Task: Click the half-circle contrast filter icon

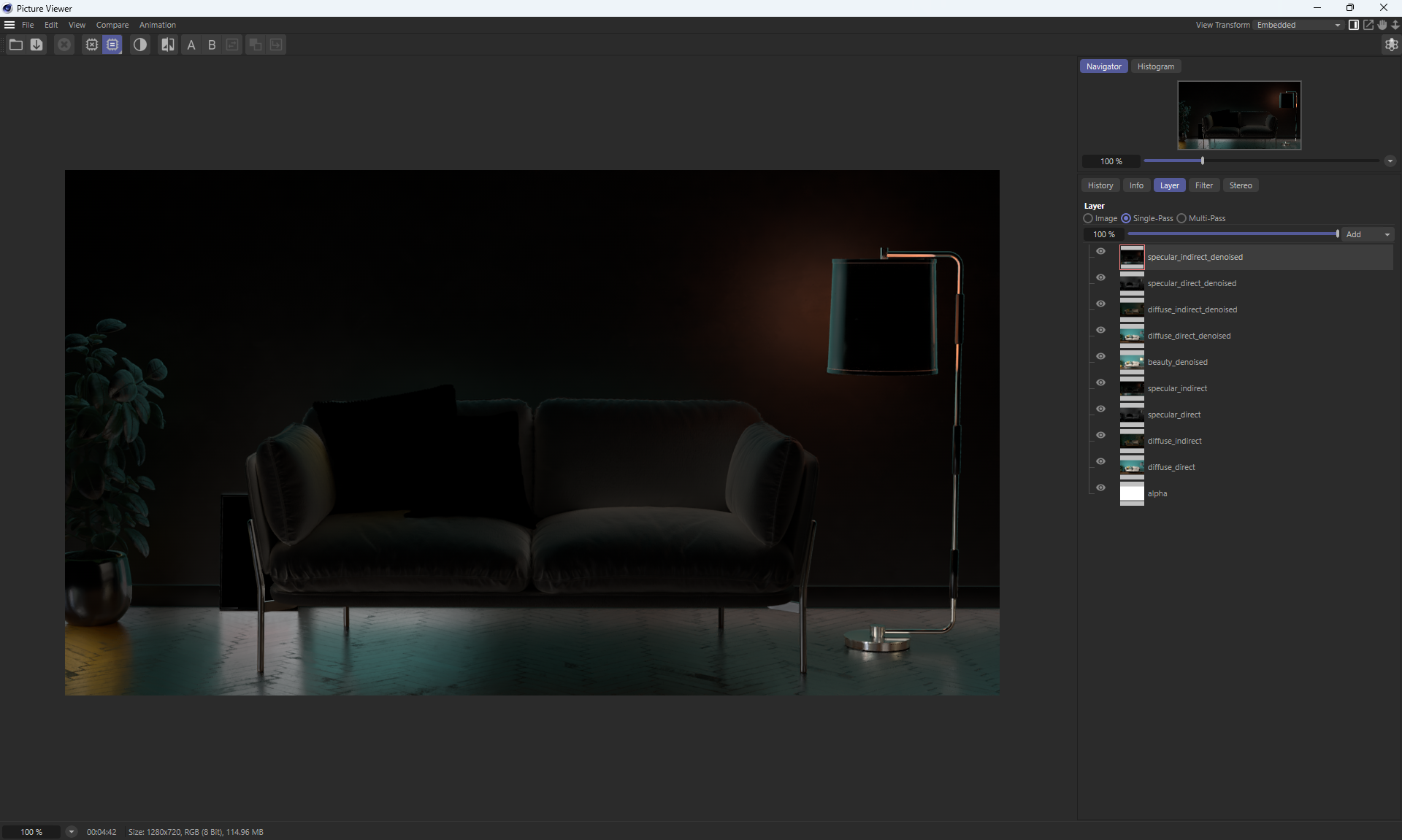Action: (140, 45)
